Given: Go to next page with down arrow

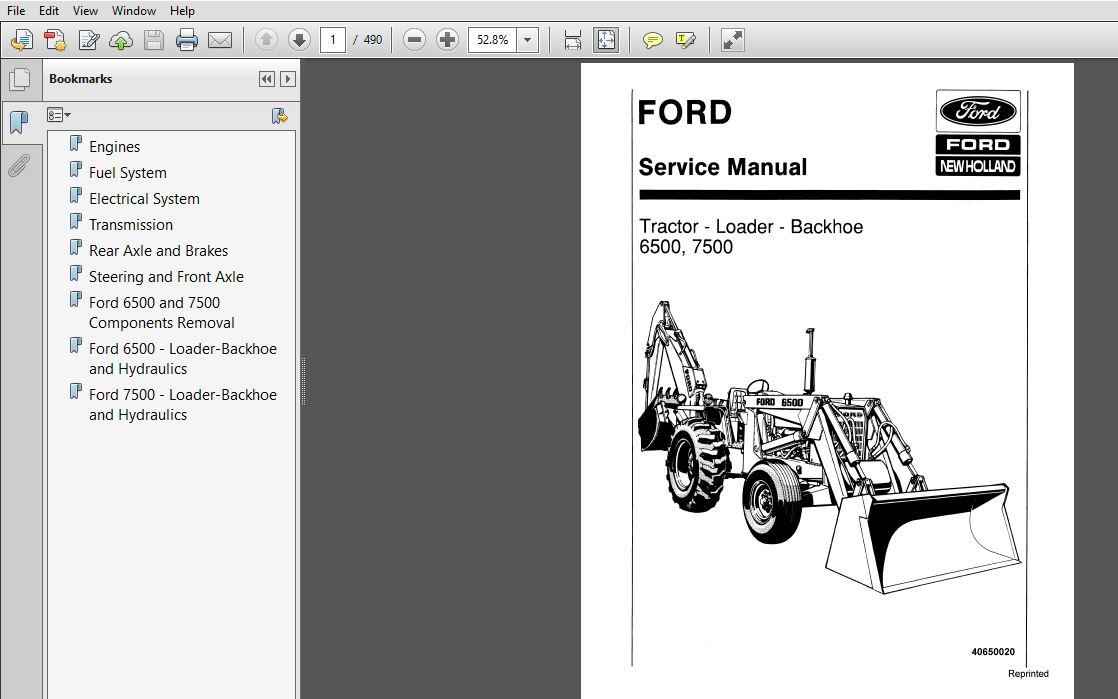Looking at the screenshot, I should [x=299, y=40].
